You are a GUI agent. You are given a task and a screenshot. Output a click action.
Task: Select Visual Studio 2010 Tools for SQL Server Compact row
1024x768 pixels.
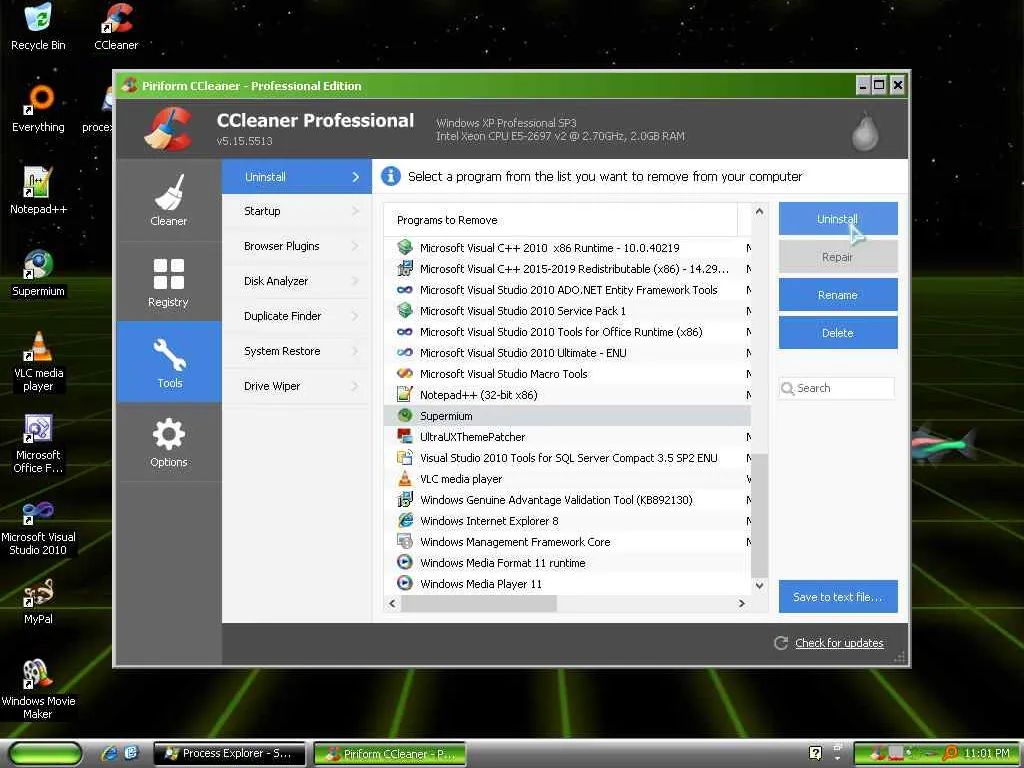click(567, 458)
